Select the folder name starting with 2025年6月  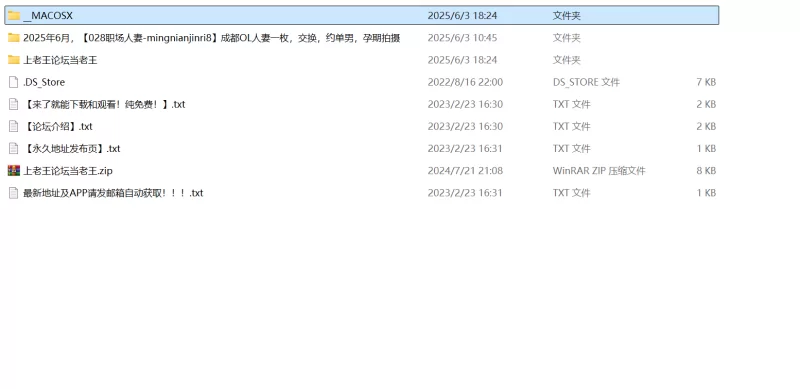point(211,38)
